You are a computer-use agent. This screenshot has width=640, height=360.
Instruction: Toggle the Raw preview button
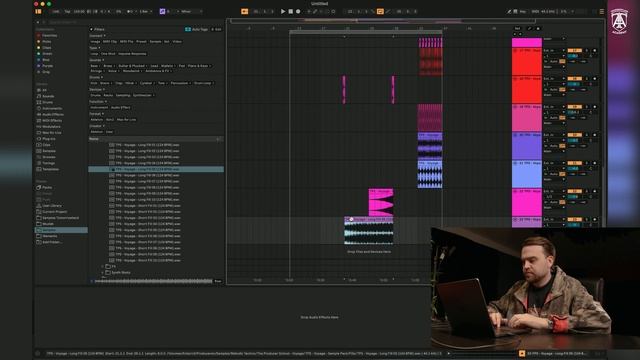click(218, 281)
